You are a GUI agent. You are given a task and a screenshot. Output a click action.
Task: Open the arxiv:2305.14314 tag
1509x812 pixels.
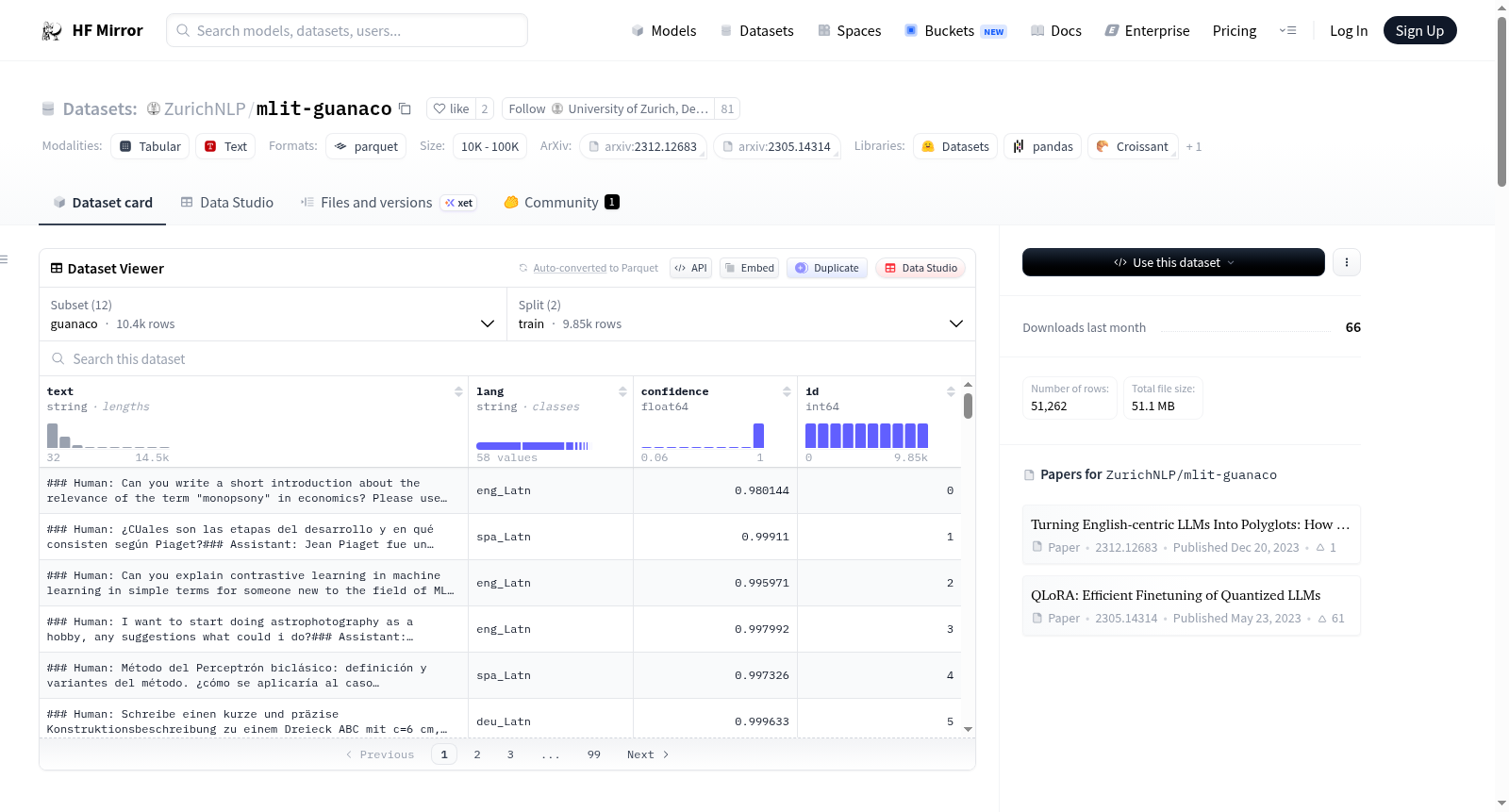[x=777, y=147]
